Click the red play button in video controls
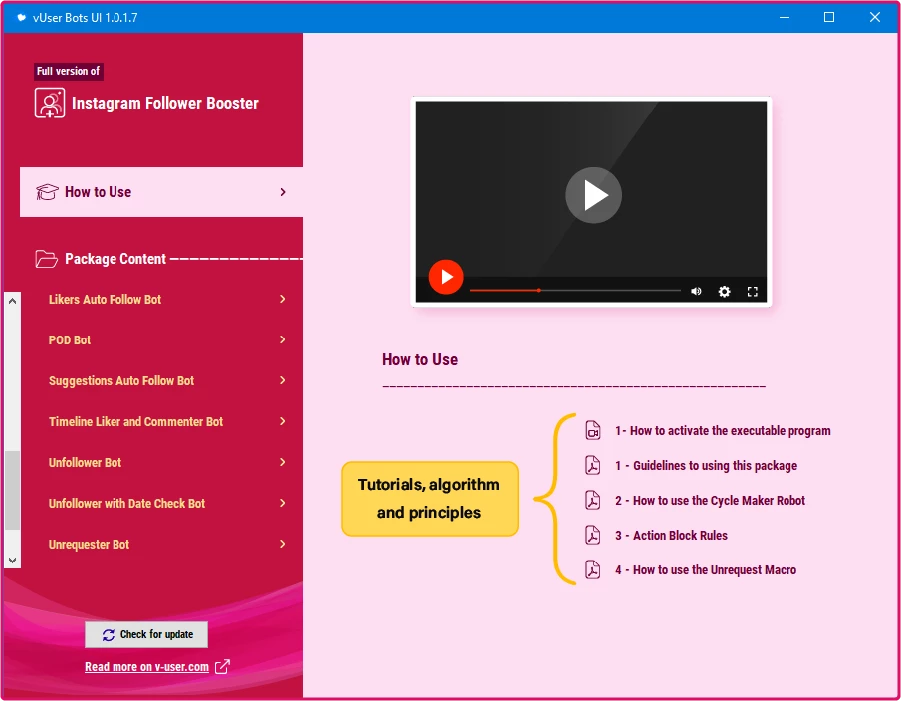Screen dimensions: 901x701 446,277
